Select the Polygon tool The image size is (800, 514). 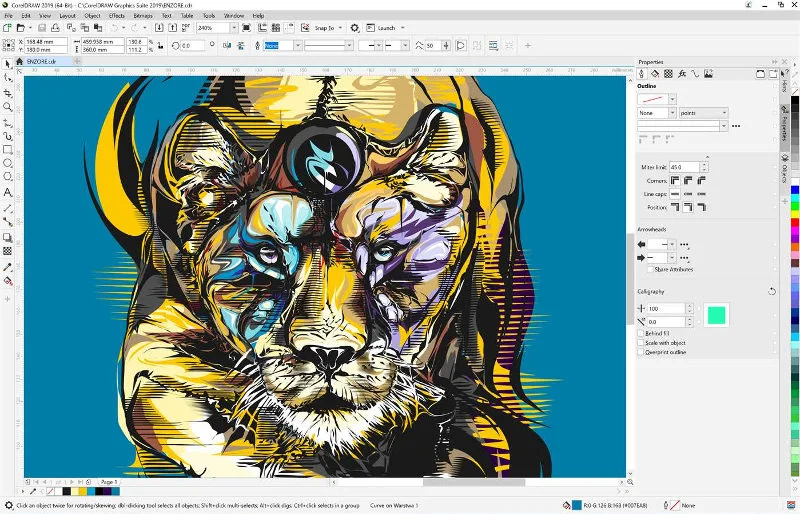(x=7, y=177)
